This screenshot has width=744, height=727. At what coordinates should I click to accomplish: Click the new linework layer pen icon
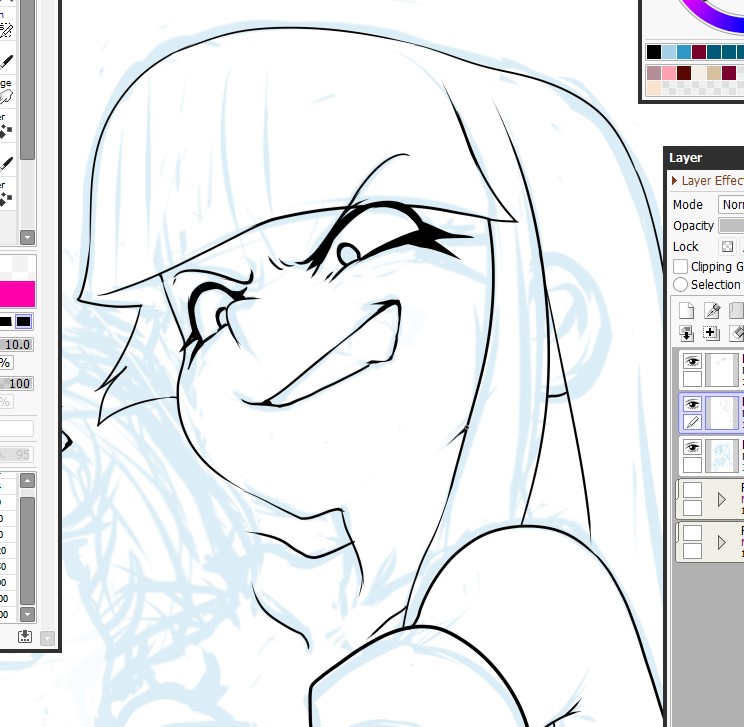point(712,311)
